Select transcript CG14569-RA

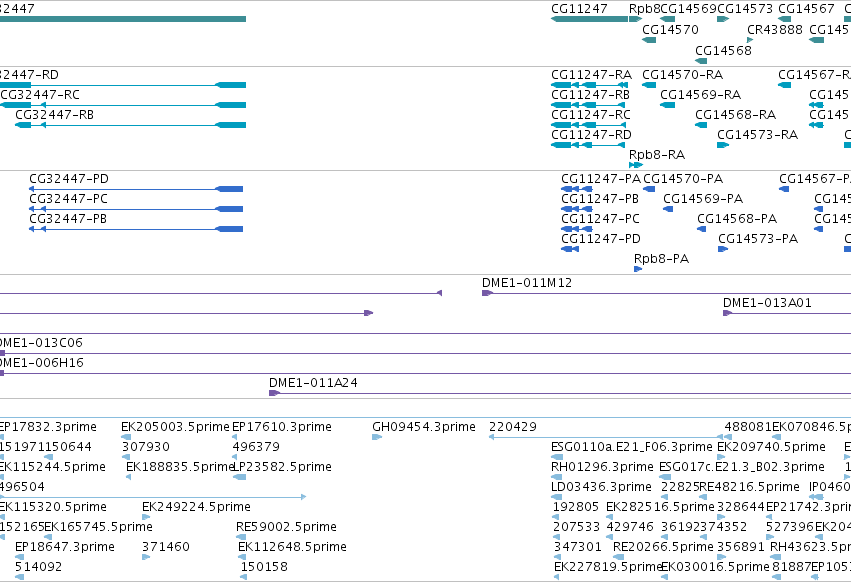click(701, 94)
